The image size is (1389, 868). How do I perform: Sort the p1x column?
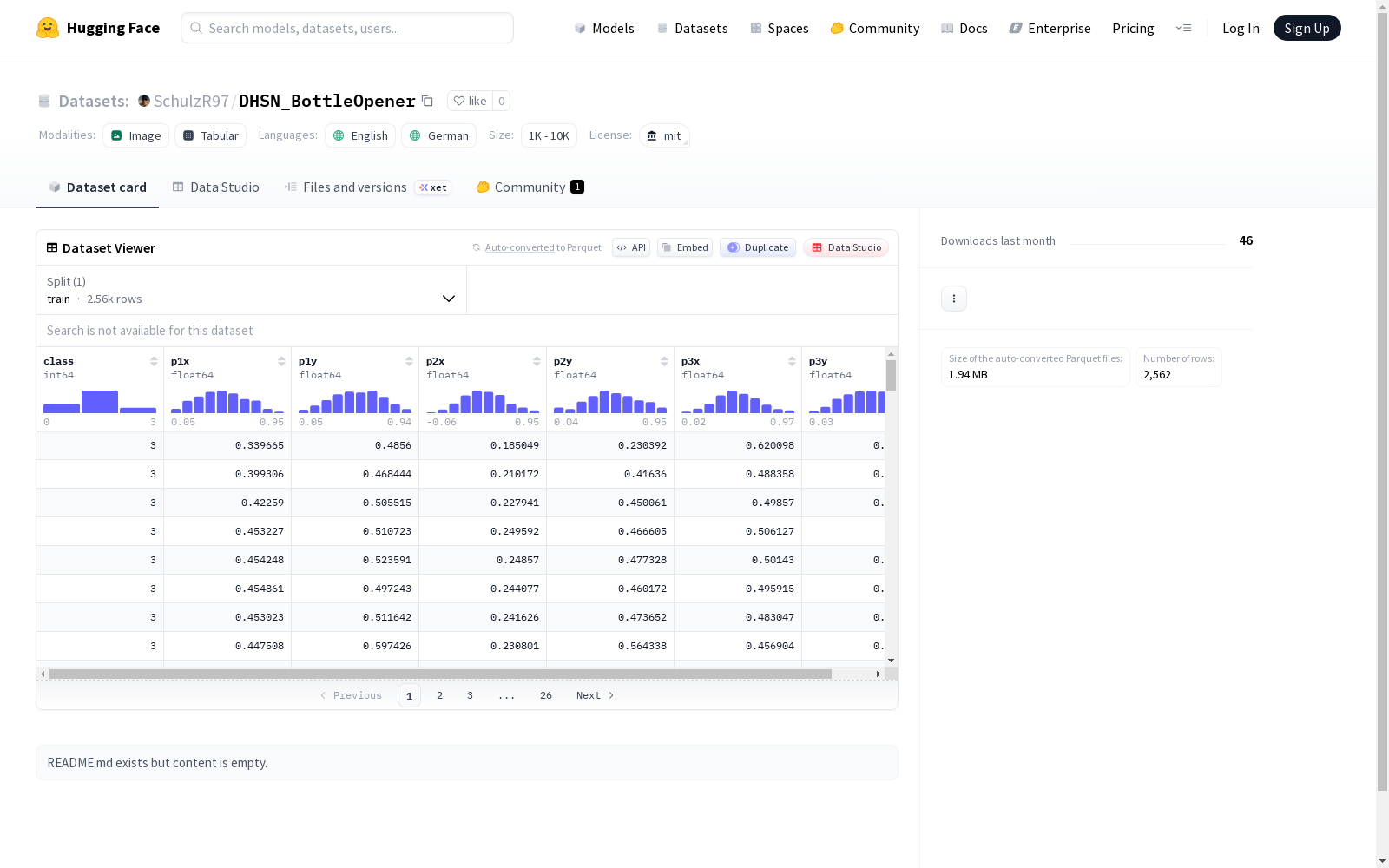point(281,361)
